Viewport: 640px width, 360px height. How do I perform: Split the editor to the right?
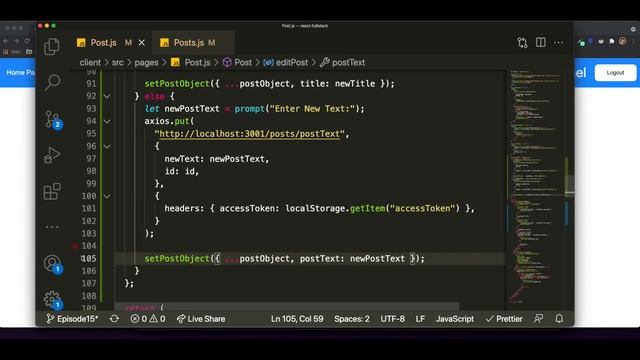tap(541, 42)
